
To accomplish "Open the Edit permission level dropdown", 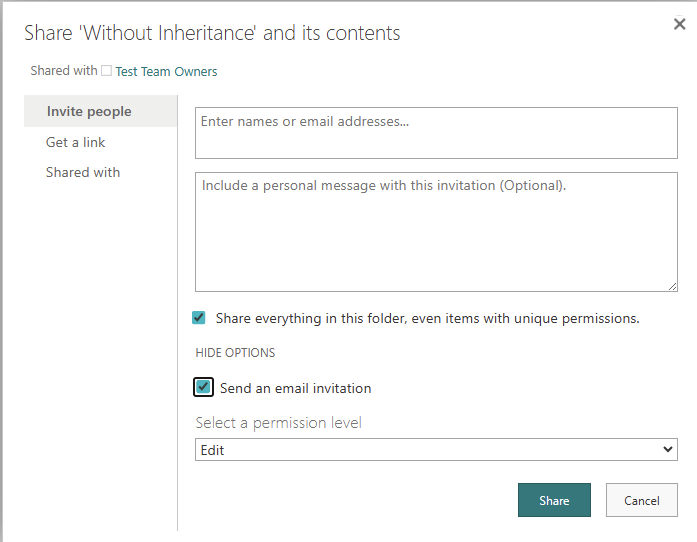I will point(436,450).
